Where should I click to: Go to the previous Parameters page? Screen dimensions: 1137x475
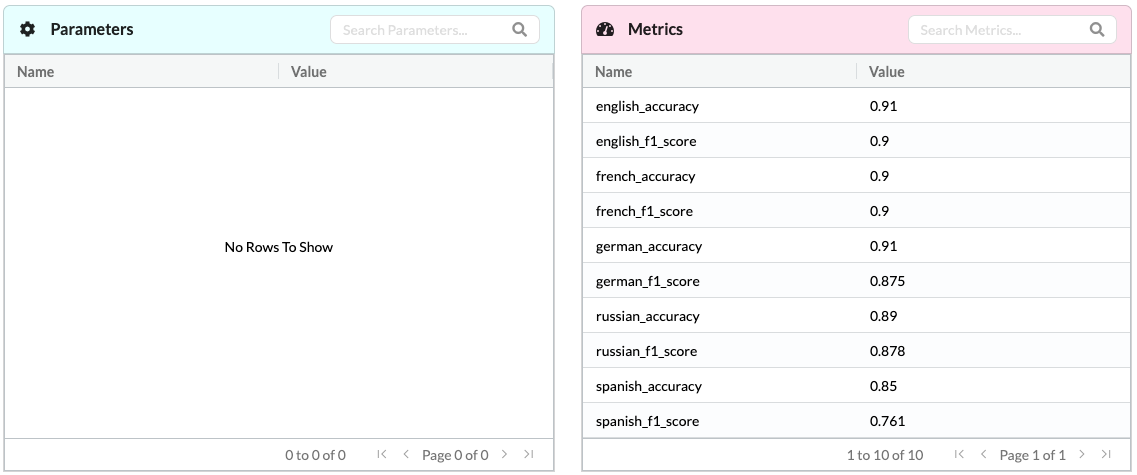click(x=406, y=455)
